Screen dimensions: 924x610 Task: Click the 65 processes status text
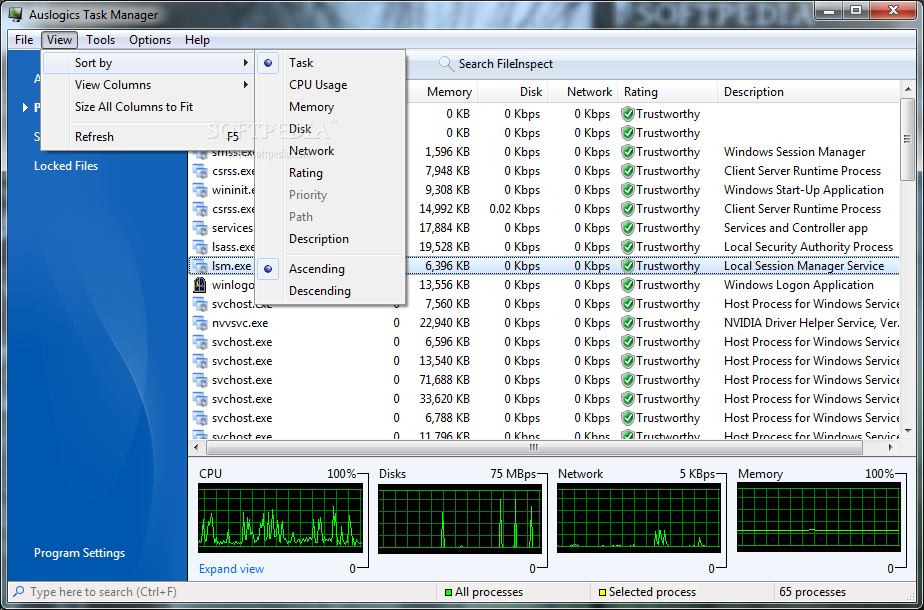[812, 592]
